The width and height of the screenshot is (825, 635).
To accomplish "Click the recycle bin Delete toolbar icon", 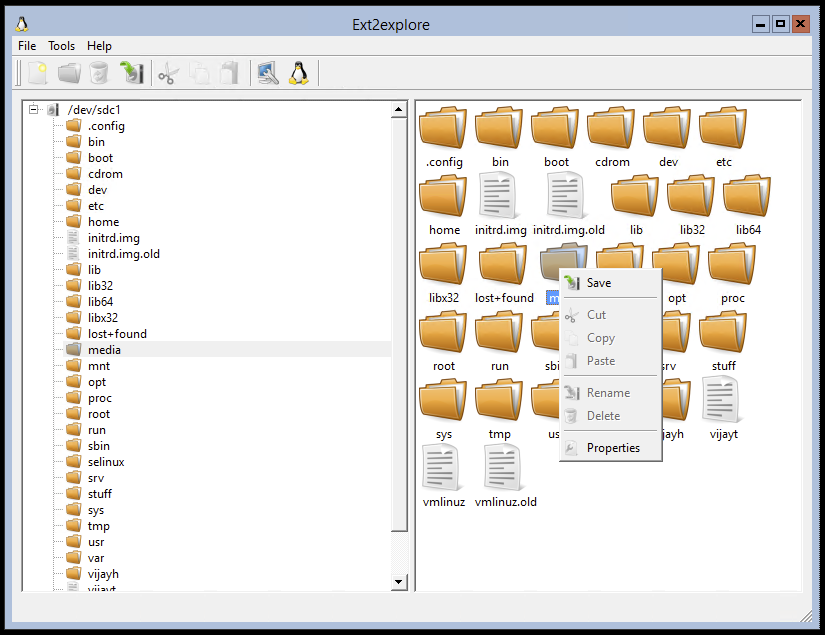I will 98,73.
